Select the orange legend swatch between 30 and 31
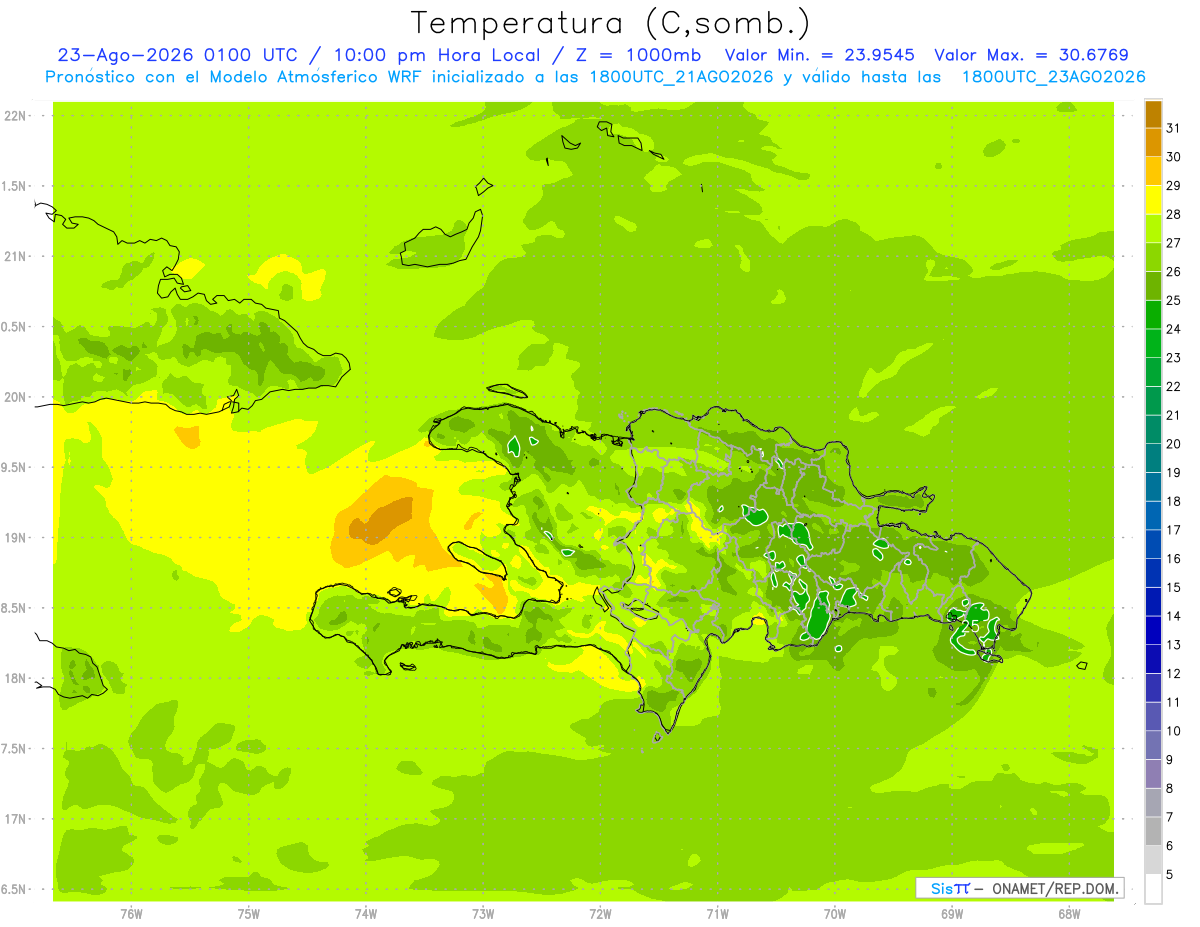This screenshot has height=927, width=1200. [1153, 143]
